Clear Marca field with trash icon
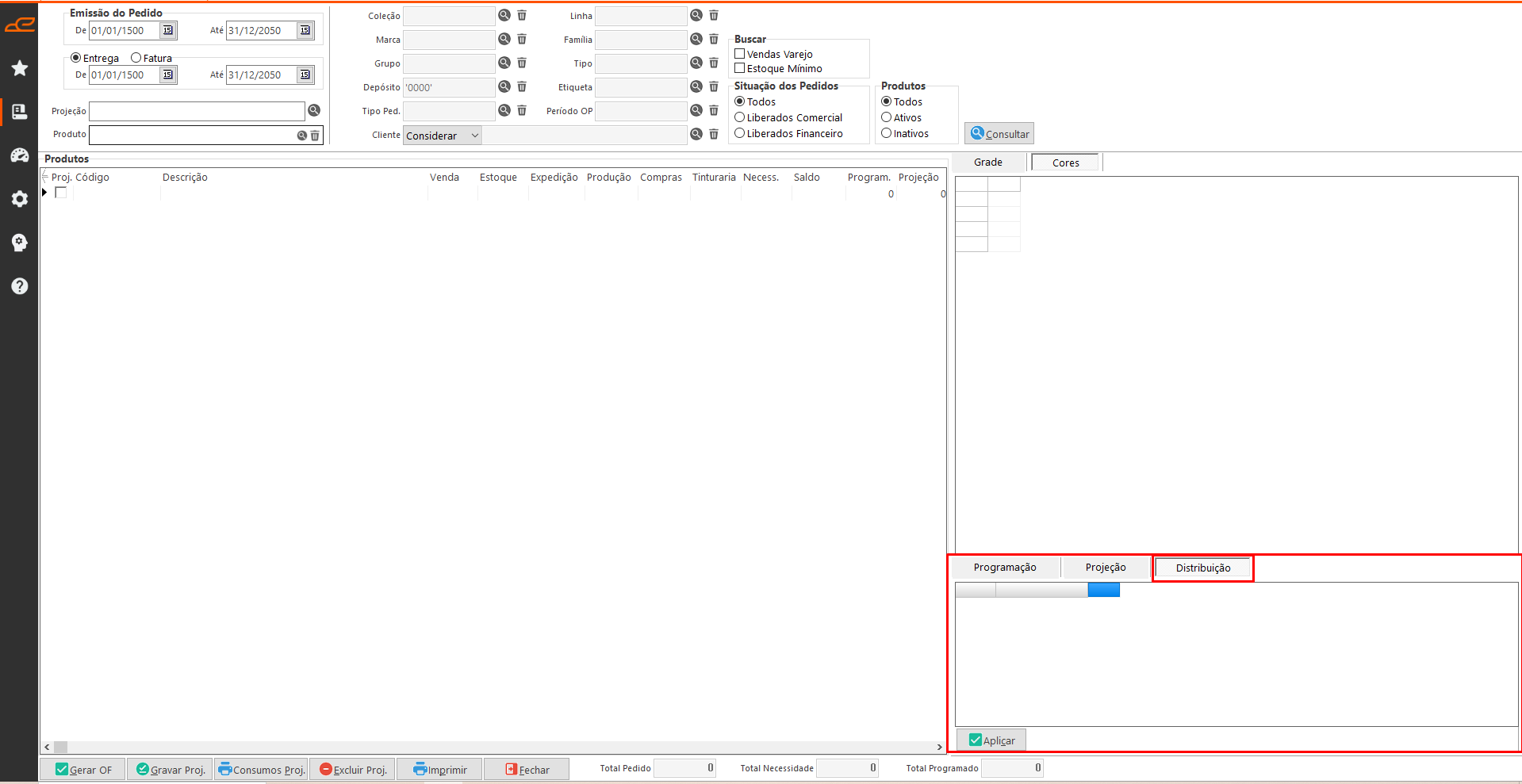1522x784 pixels. tap(522, 40)
